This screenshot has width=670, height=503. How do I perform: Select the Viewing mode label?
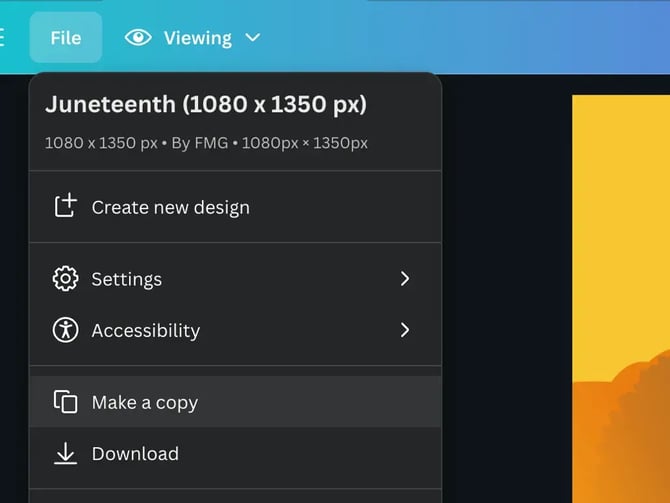197,38
